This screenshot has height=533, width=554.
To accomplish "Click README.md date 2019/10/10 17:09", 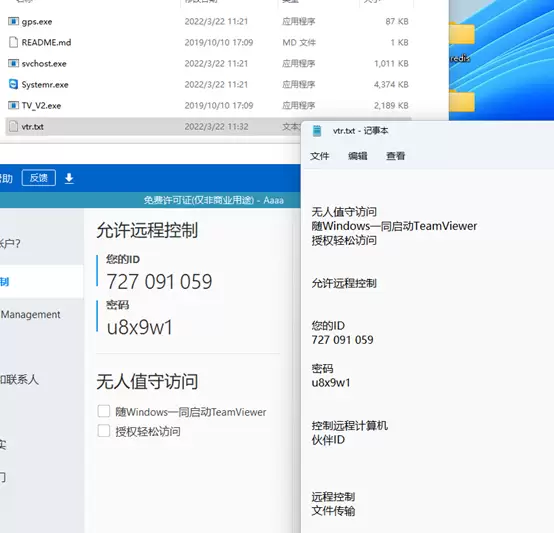I will coord(219,43).
